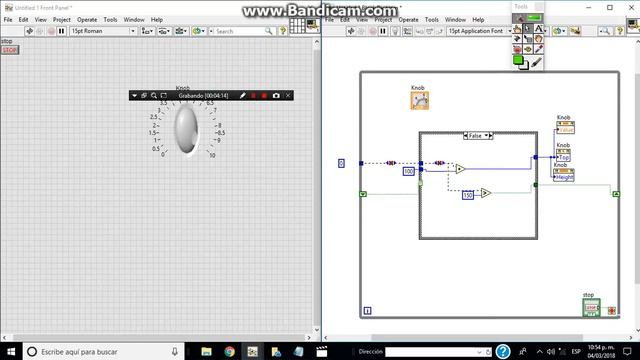The image size is (640, 360).
Task: Open Window menu in Block Diagram window
Action: pos(455,20)
